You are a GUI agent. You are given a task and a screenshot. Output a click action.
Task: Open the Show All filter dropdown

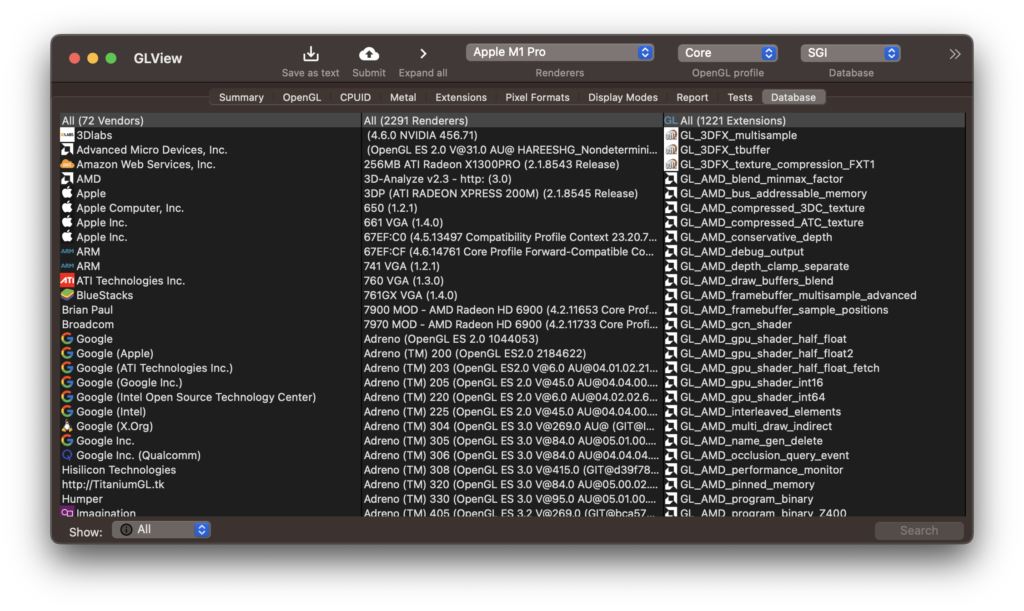pyautogui.click(x=161, y=529)
